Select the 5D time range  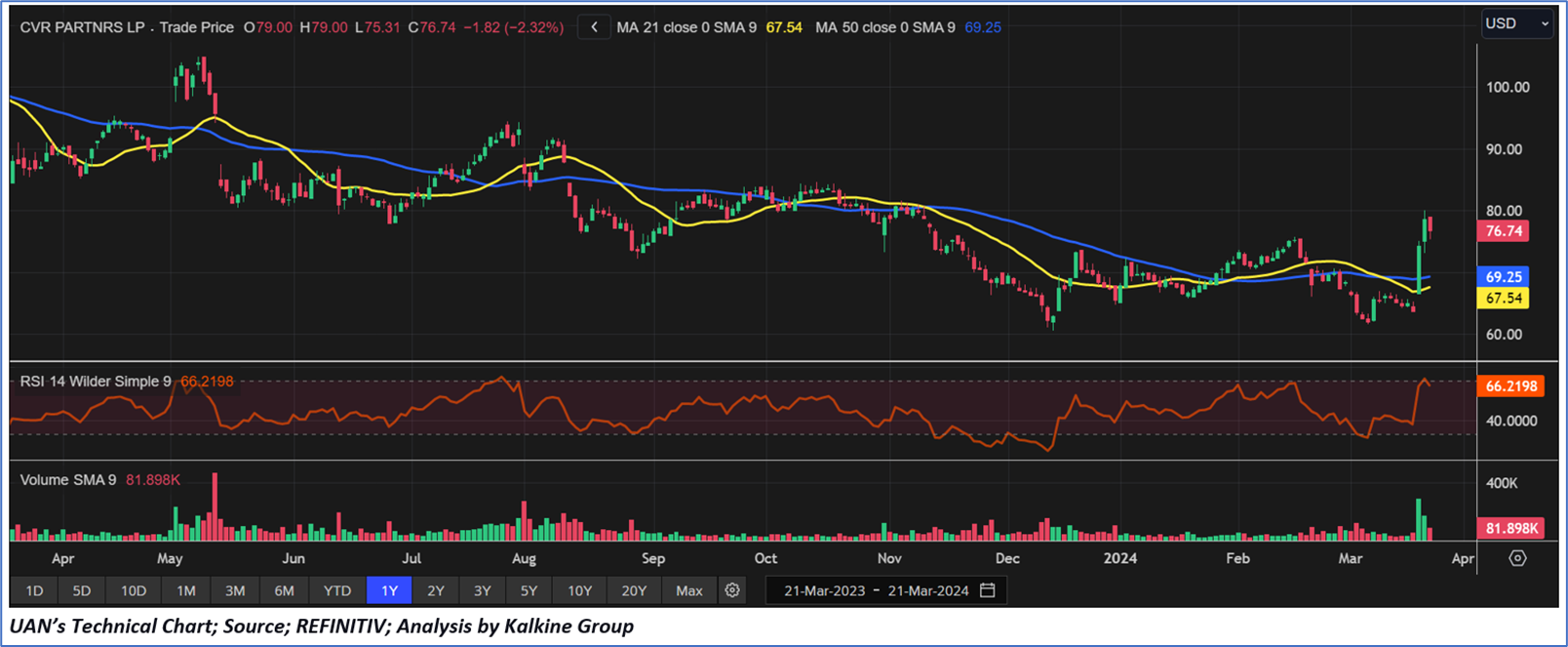(x=82, y=590)
